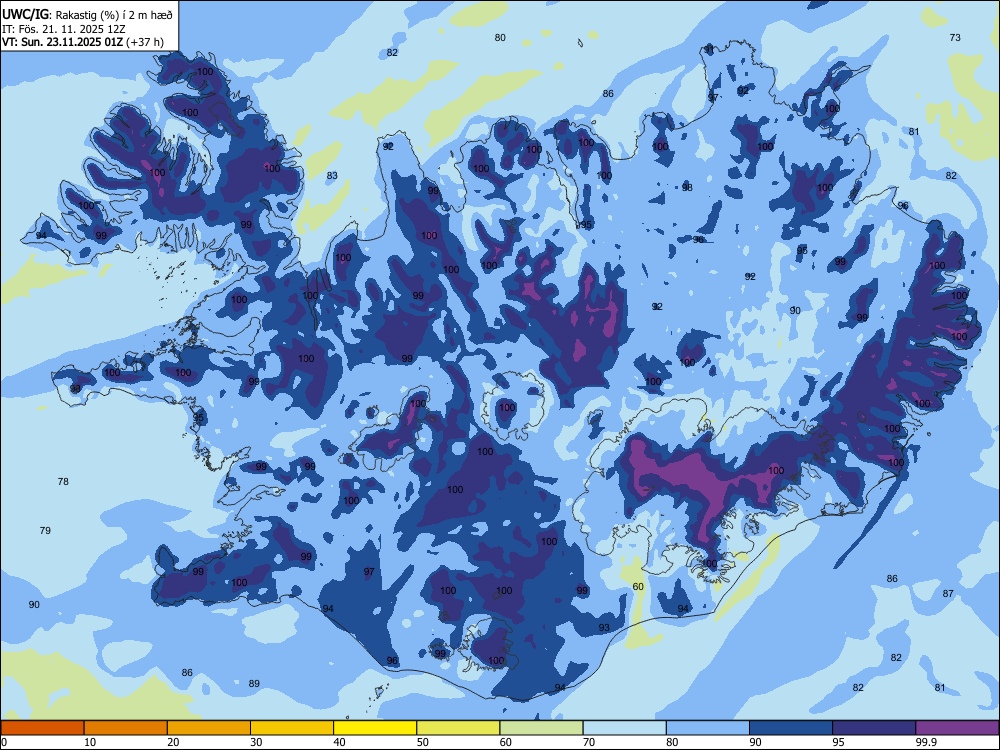Select the 20–30 amber legend swatch
Screen dimensions: 1000x750
tap(209, 728)
